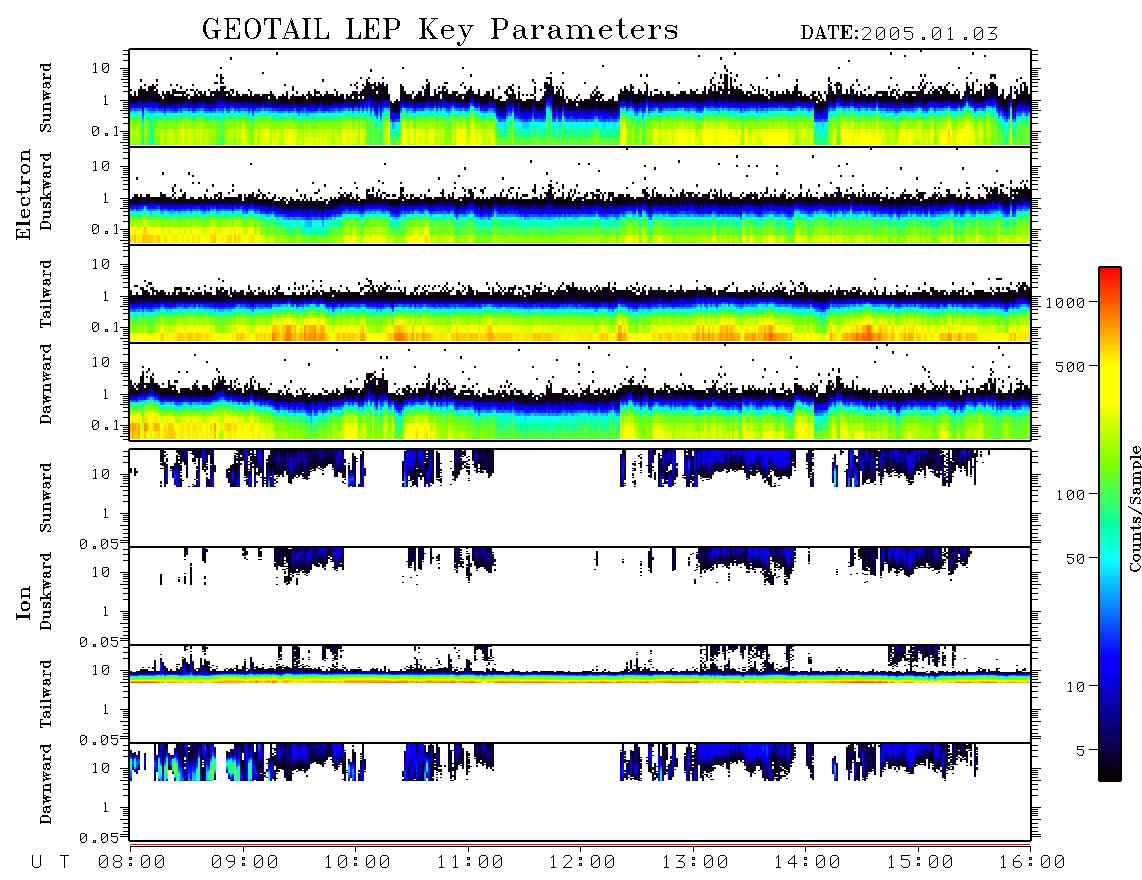This screenshot has width=1142, height=880.
Task: Click the Electron Duskward panel label
Action: coord(46,191)
